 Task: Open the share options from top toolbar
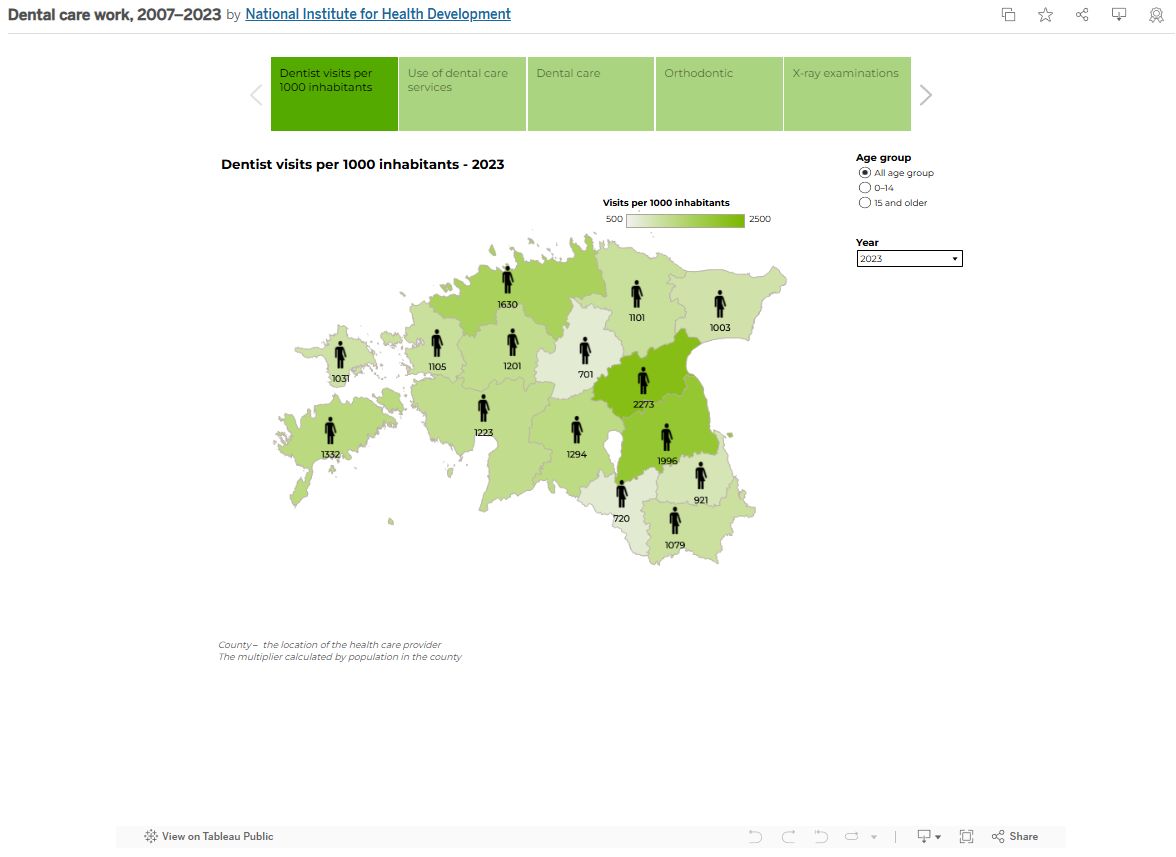(x=1082, y=15)
